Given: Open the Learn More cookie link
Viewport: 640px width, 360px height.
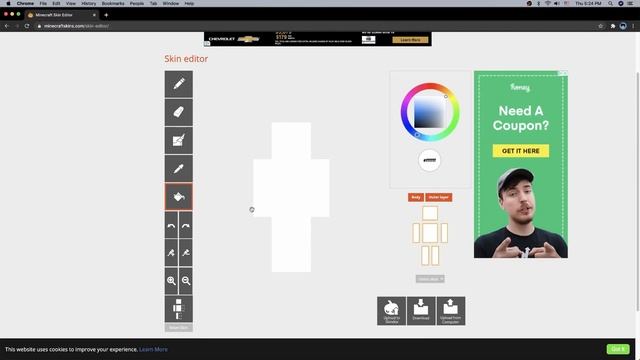Looking at the screenshot, I should (x=153, y=349).
